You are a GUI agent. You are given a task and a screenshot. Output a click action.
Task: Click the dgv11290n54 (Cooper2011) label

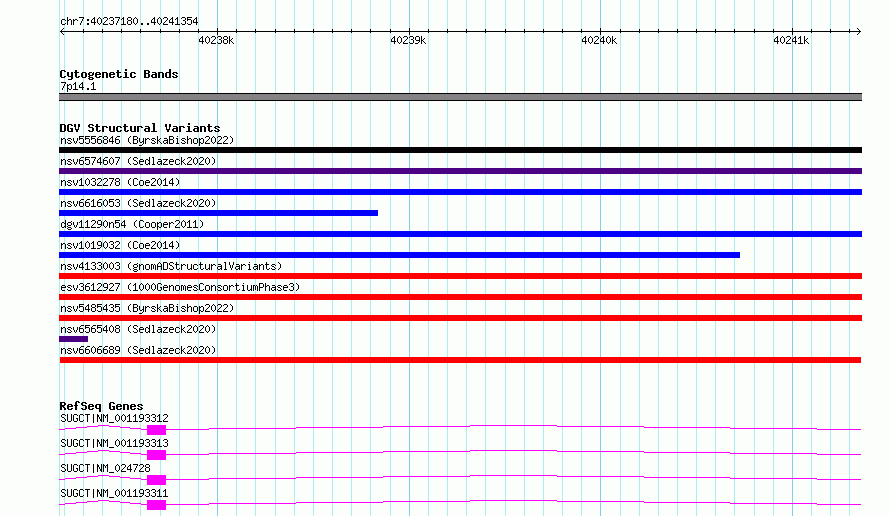[132, 224]
